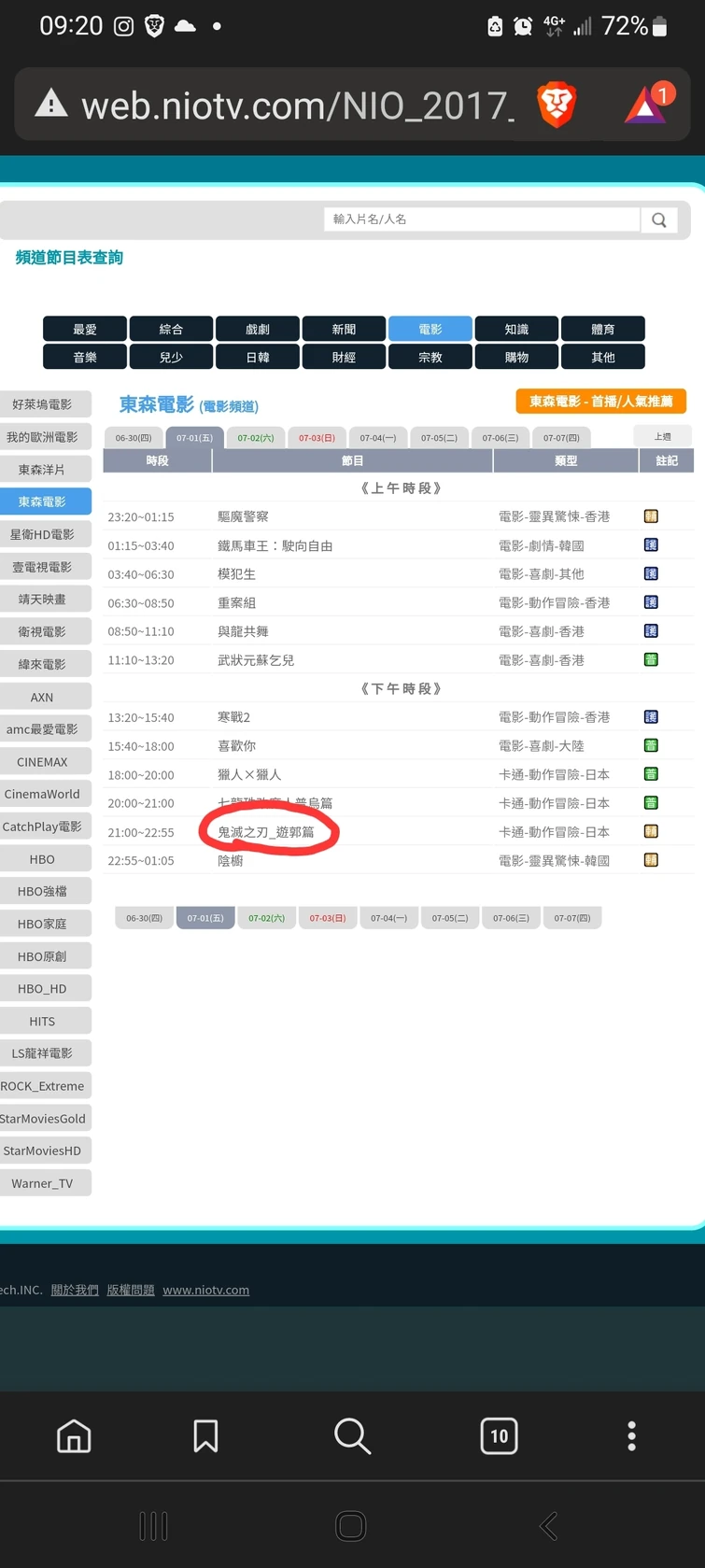Tap Android home navigation button
This screenshot has height=1568, width=705.
click(351, 1526)
